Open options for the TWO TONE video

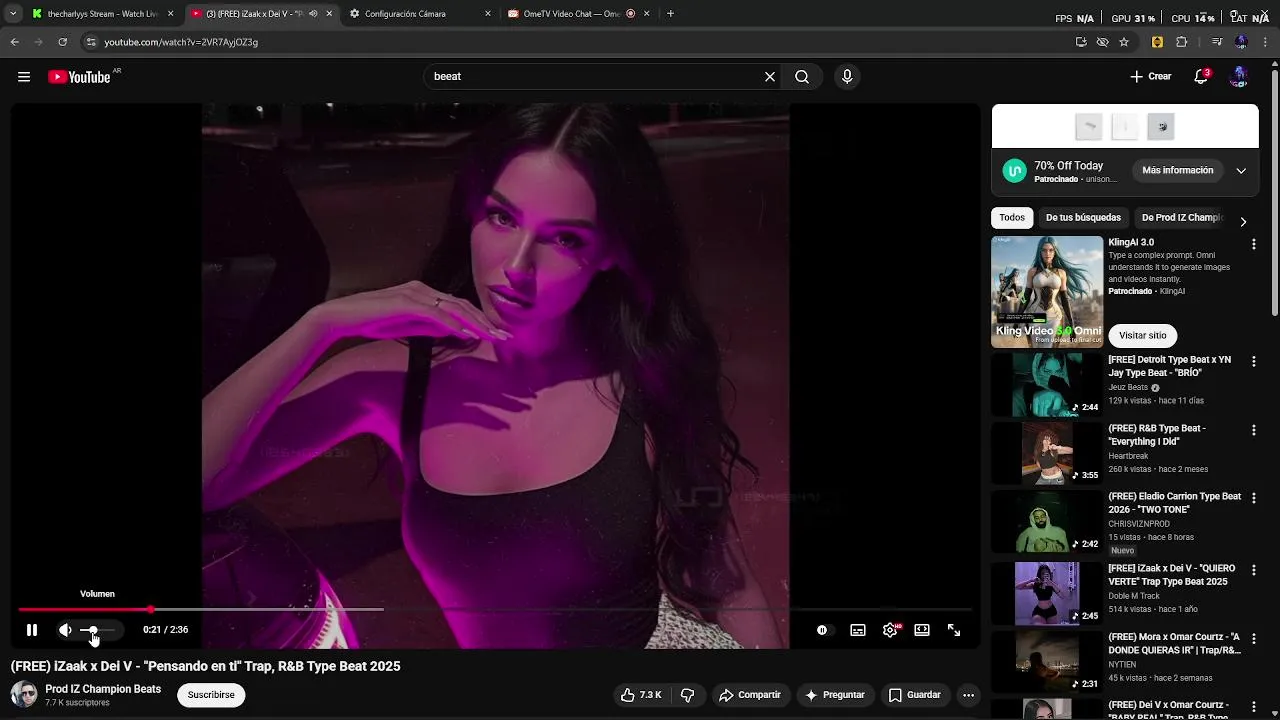click(1253, 498)
